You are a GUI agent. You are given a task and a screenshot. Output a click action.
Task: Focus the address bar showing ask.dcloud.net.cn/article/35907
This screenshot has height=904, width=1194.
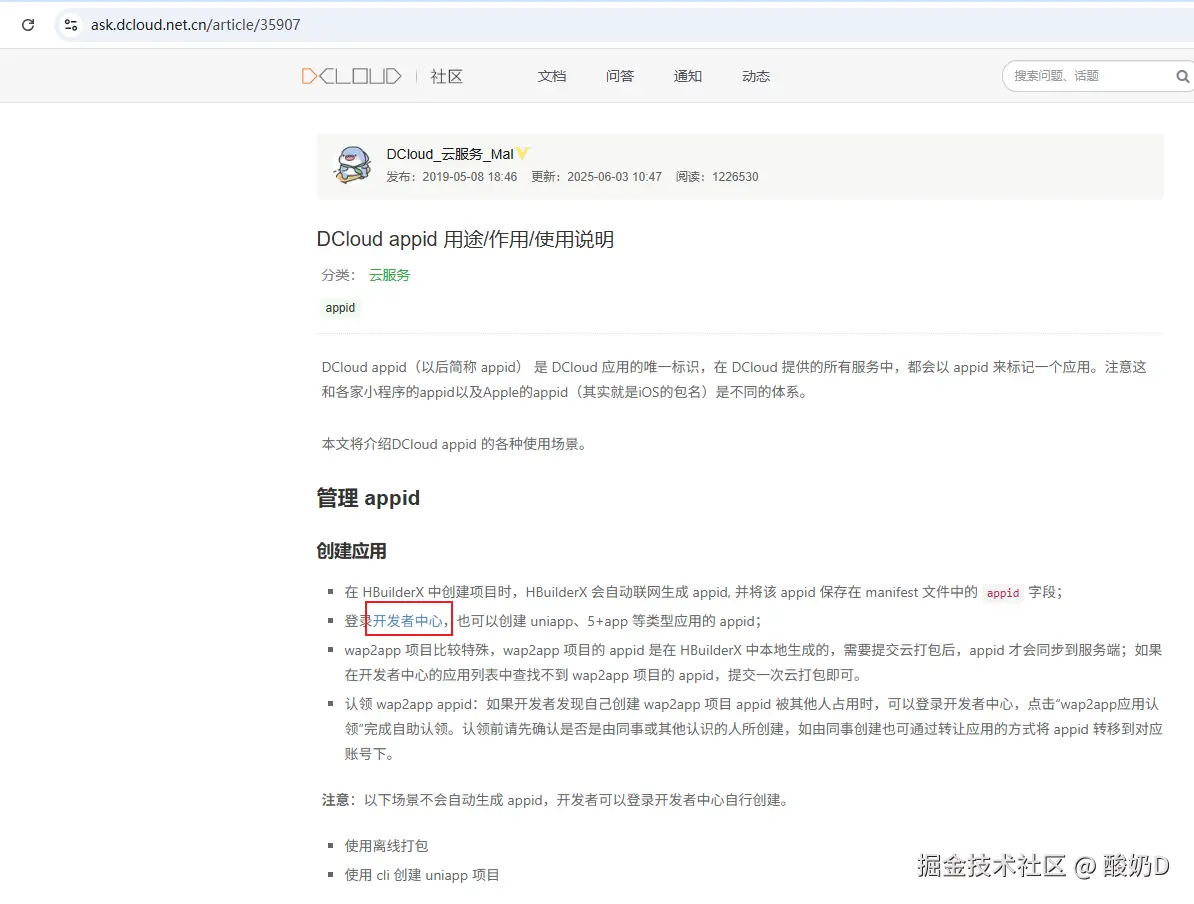tap(196, 24)
